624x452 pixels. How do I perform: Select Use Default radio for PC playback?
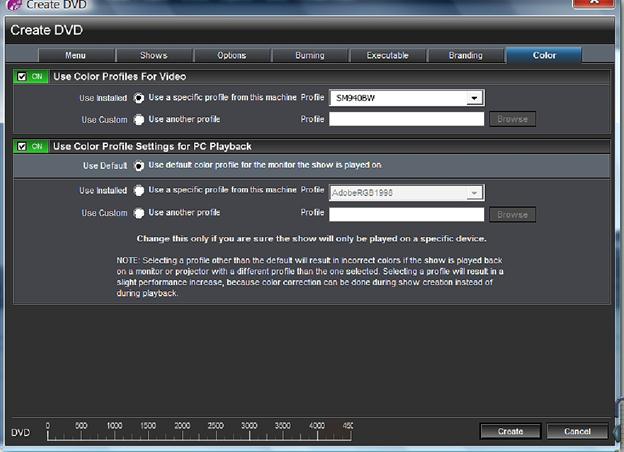[x=138, y=166]
